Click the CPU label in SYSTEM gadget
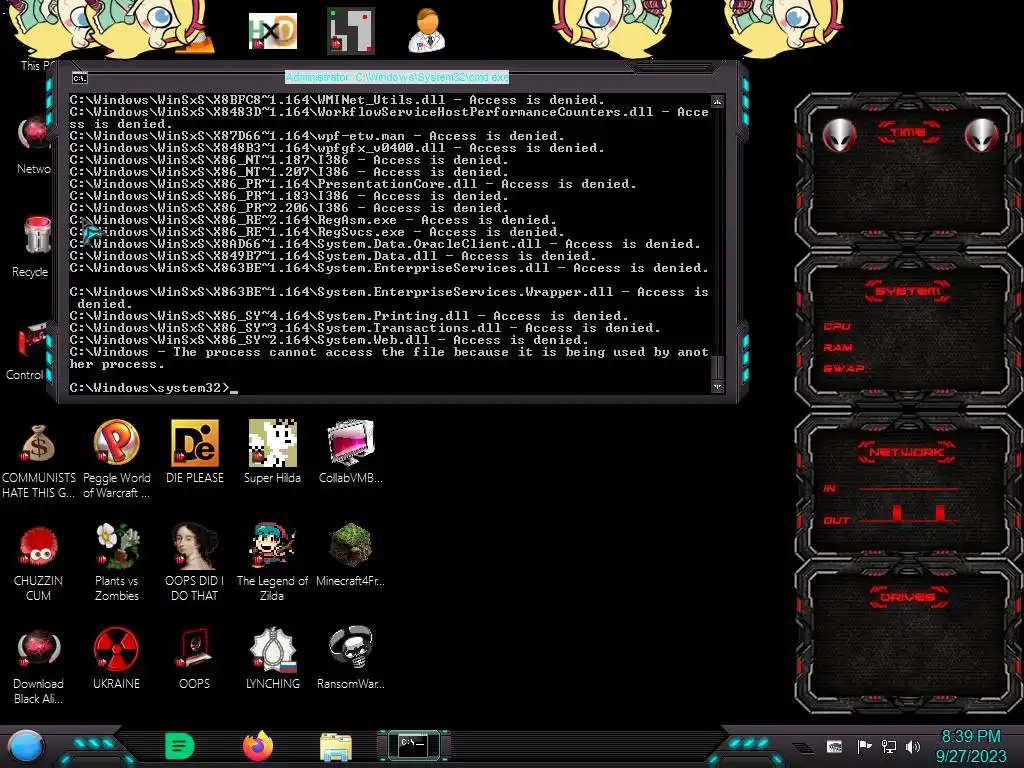1024x768 pixels. (x=837, y=327)
